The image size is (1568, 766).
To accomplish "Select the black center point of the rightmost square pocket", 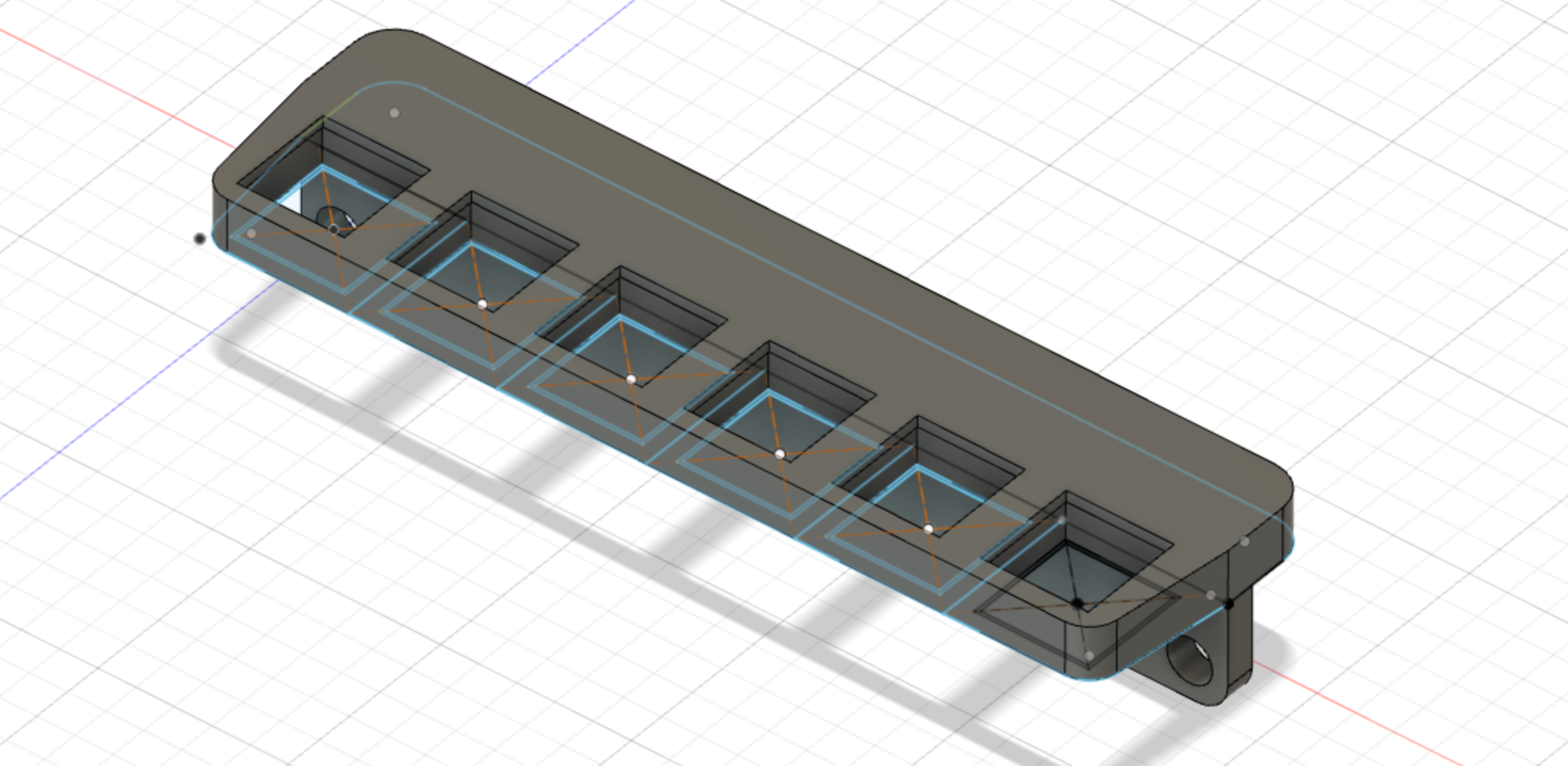I will point(1078,603).
